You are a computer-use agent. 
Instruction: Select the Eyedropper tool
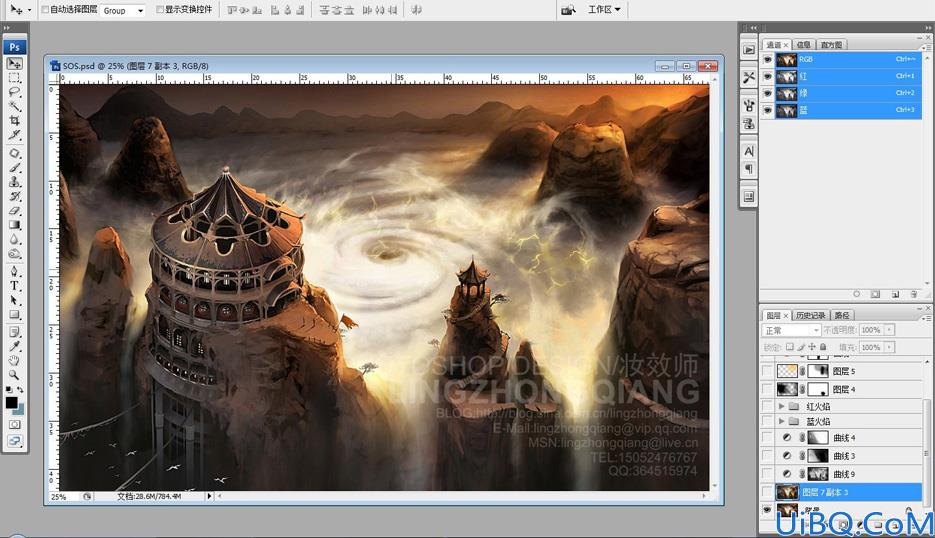pos(14,346)
